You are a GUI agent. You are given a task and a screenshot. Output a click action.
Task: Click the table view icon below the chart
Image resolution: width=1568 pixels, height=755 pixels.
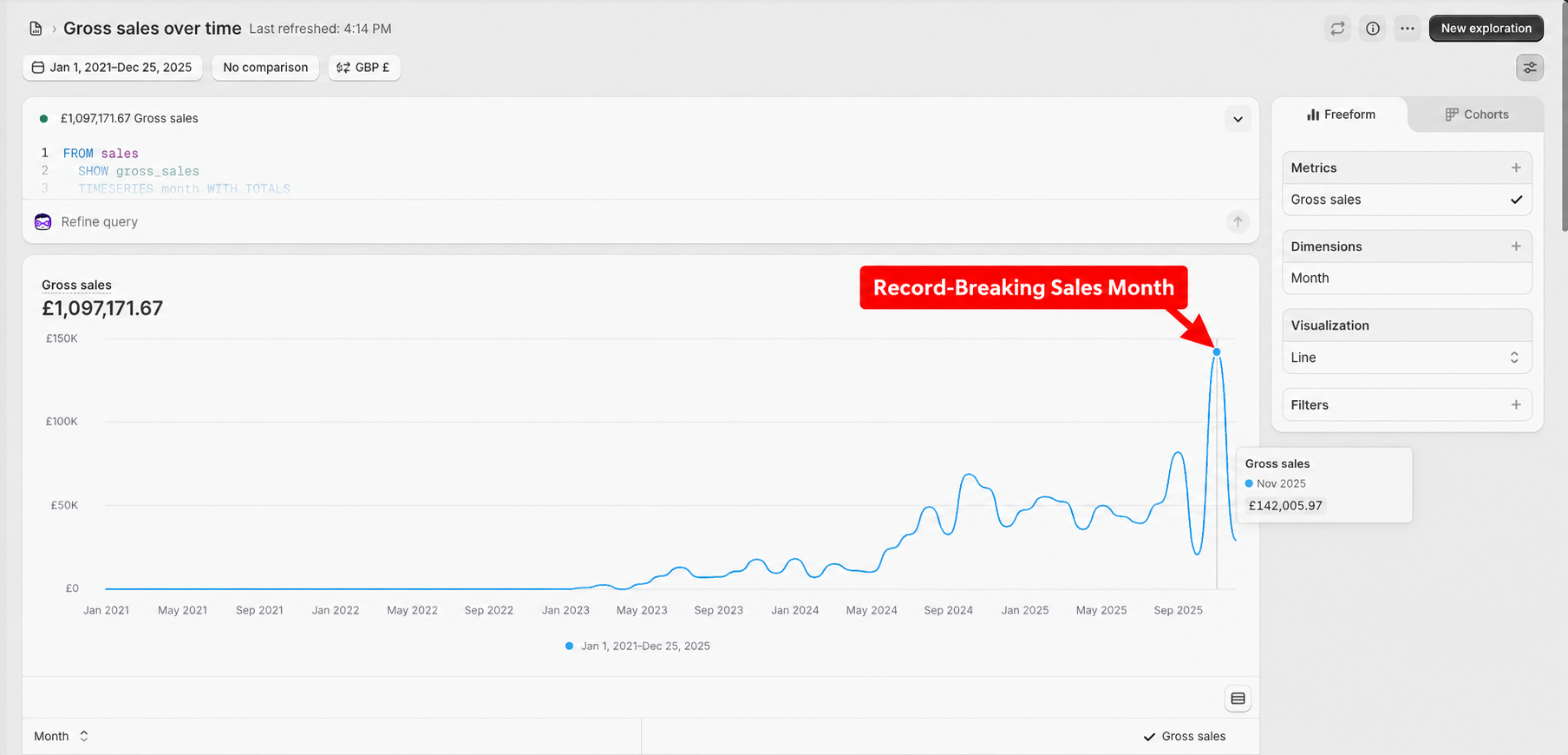tap(1238, 699)
